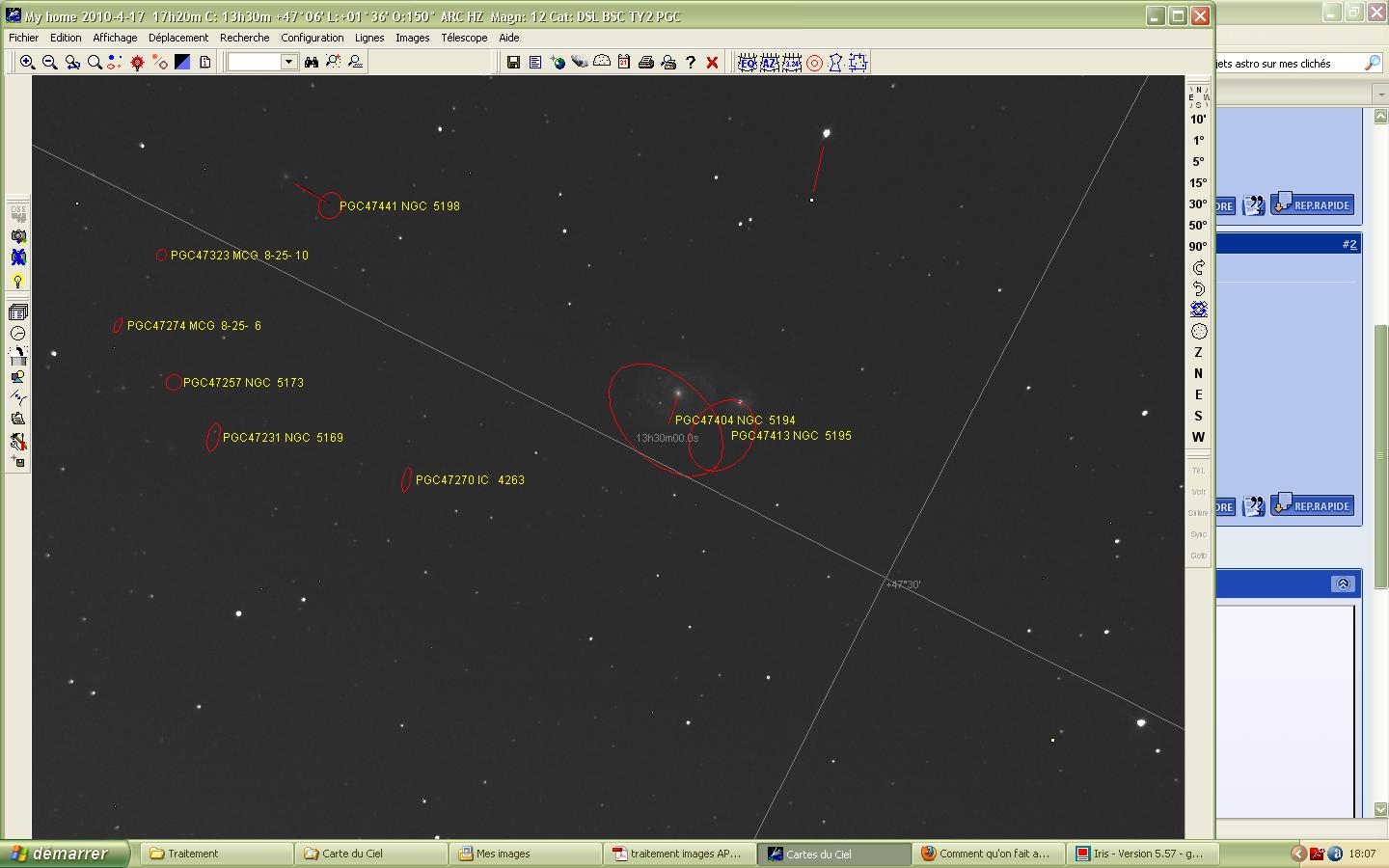Click the browser search magnifier icon
The image size is (1389, 868).
tap(1373, 63)
